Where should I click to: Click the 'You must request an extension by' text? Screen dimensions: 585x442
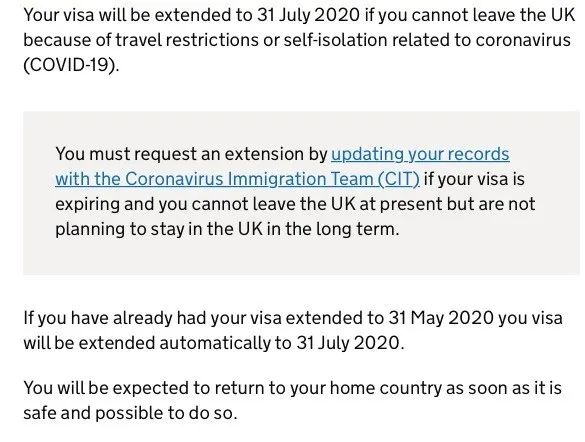click(191, 154)
